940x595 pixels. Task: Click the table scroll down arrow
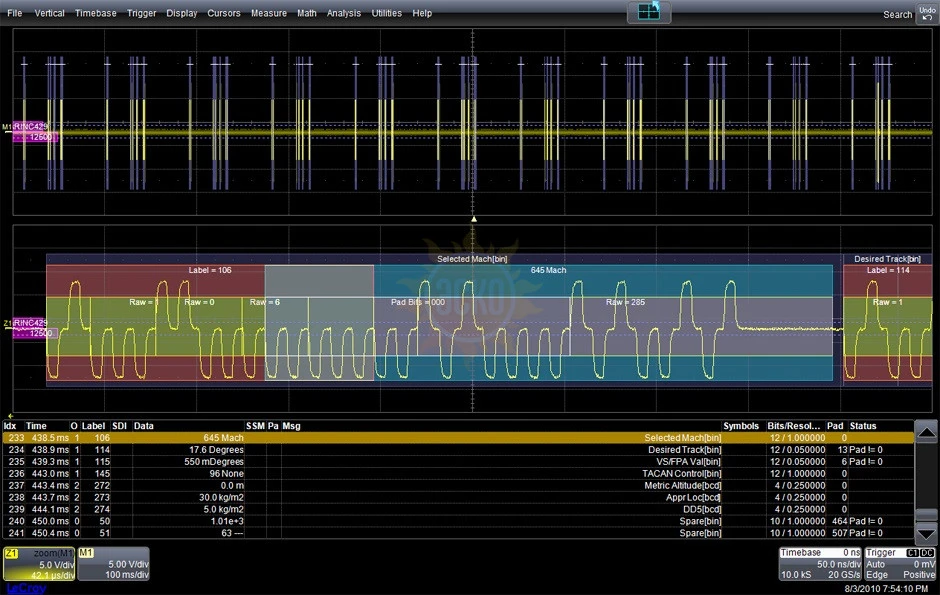click(x=926, y=533)
